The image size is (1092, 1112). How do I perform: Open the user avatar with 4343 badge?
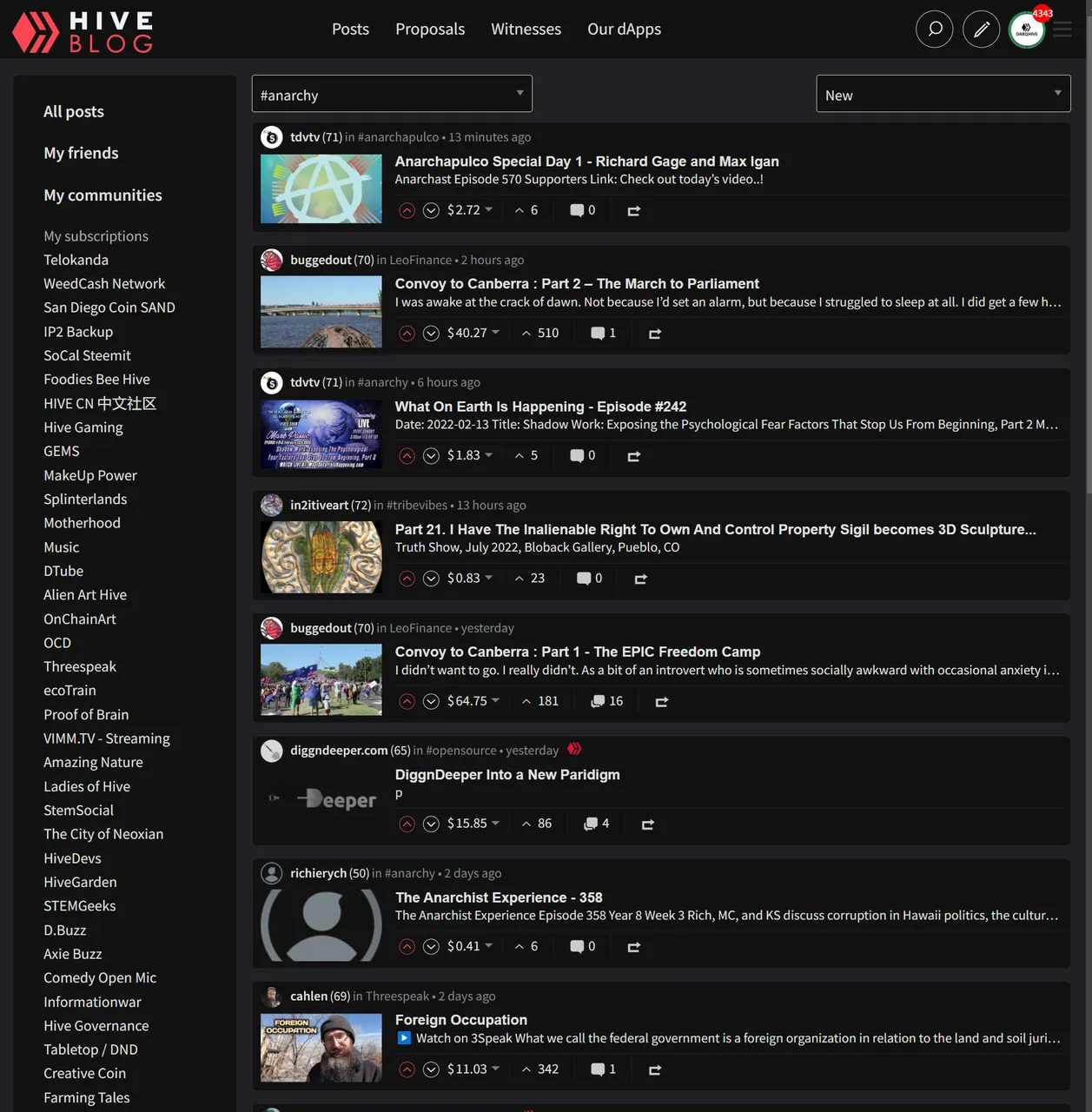click(x=1027, y=30)
